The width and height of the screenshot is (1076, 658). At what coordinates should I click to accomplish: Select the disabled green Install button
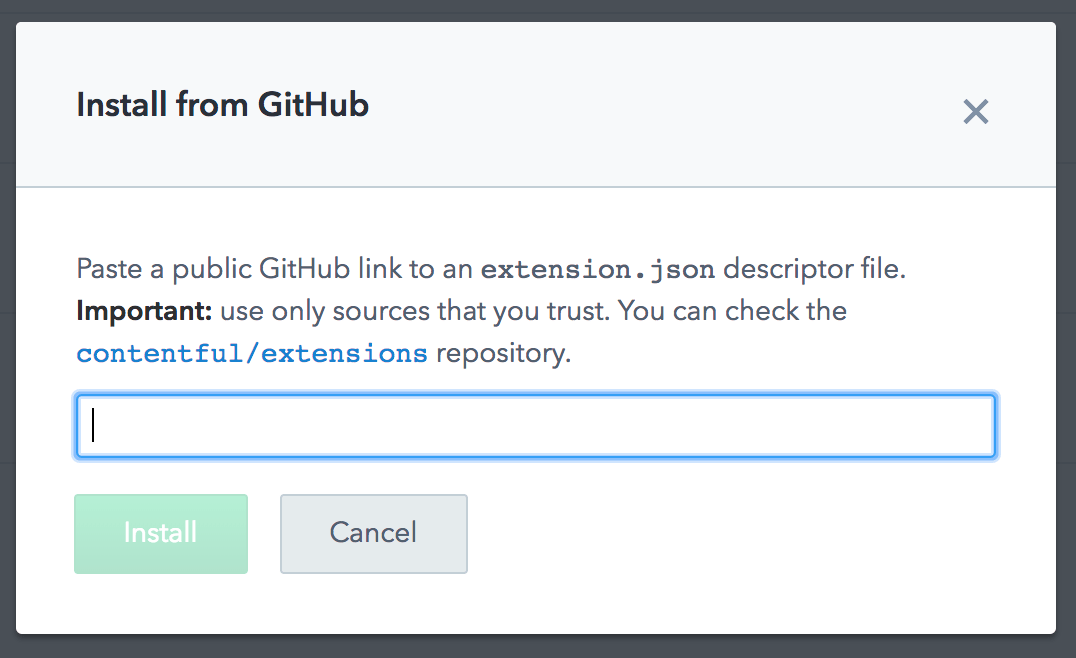pos(160,533)
